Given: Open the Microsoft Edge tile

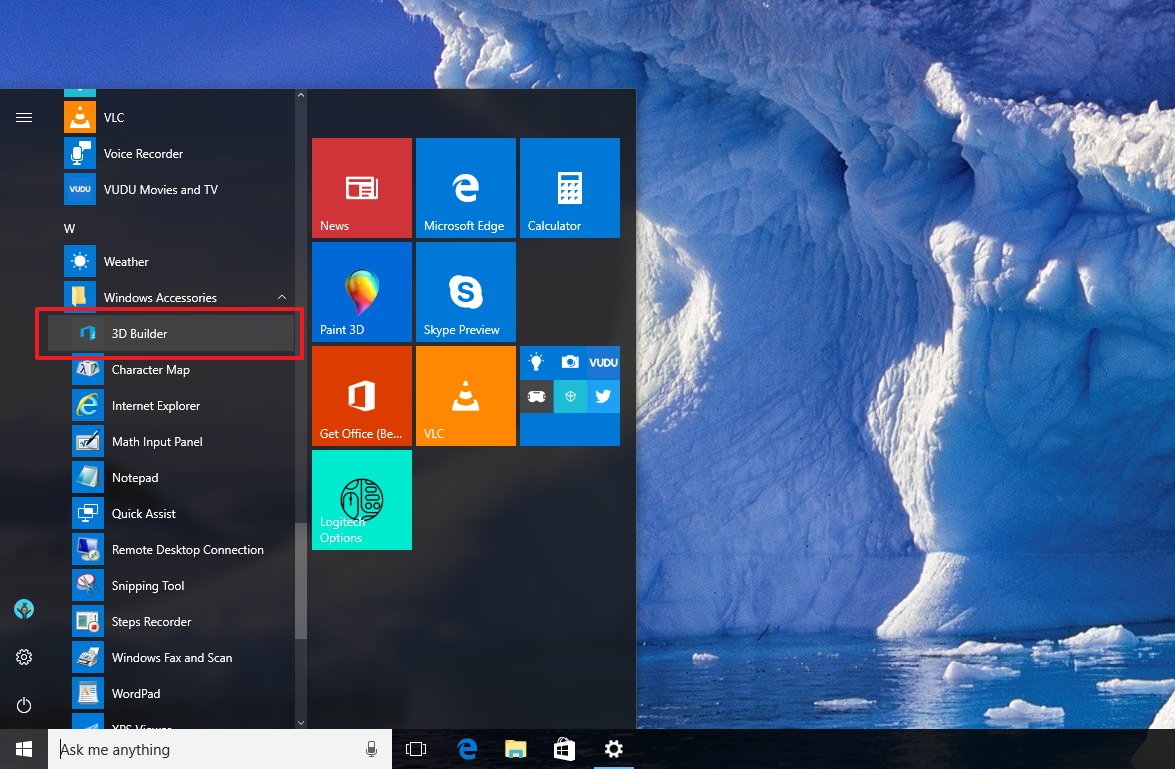Looking at the screenshot, I should point(466,188).
